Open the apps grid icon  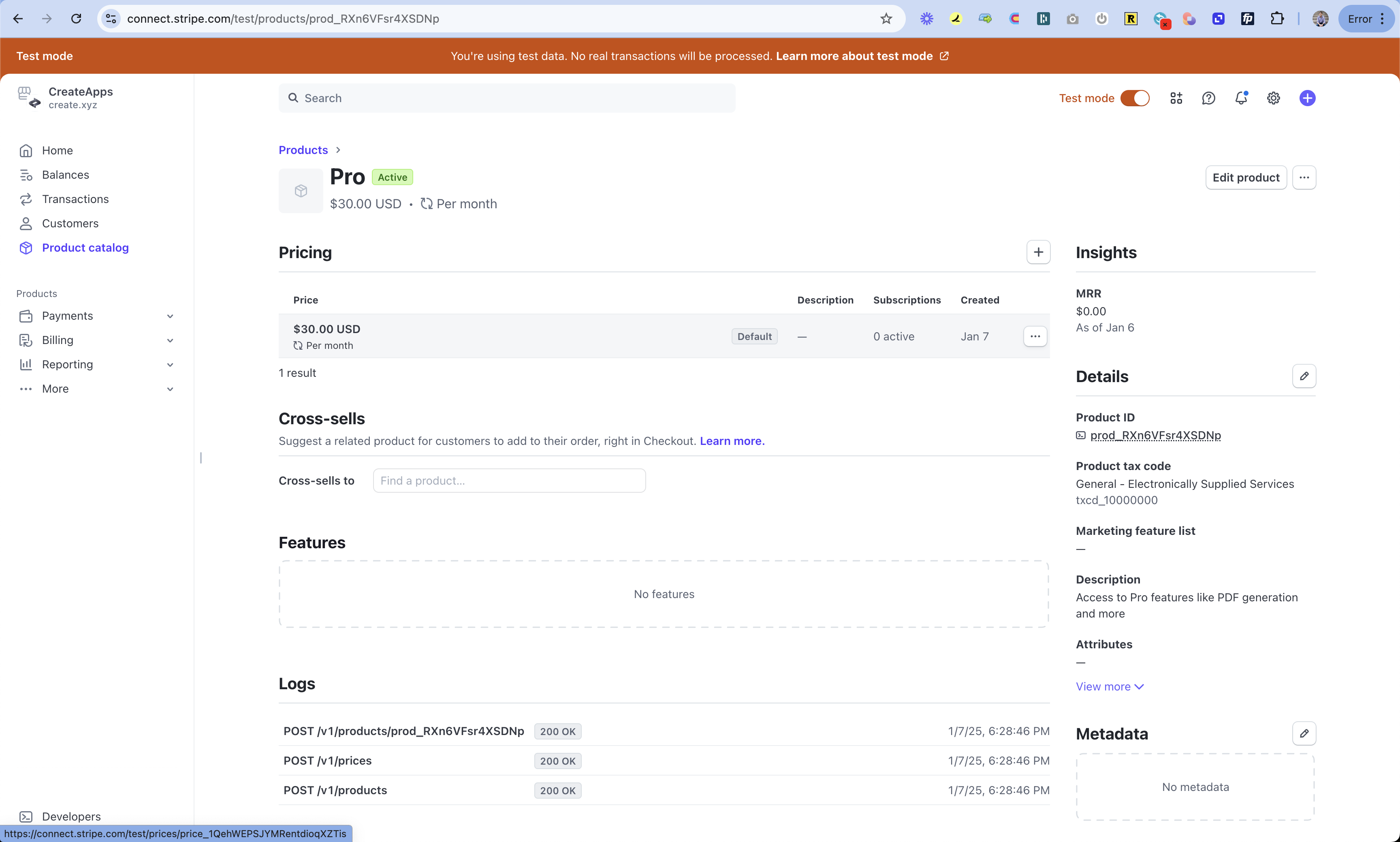(x=1176, y=98)
